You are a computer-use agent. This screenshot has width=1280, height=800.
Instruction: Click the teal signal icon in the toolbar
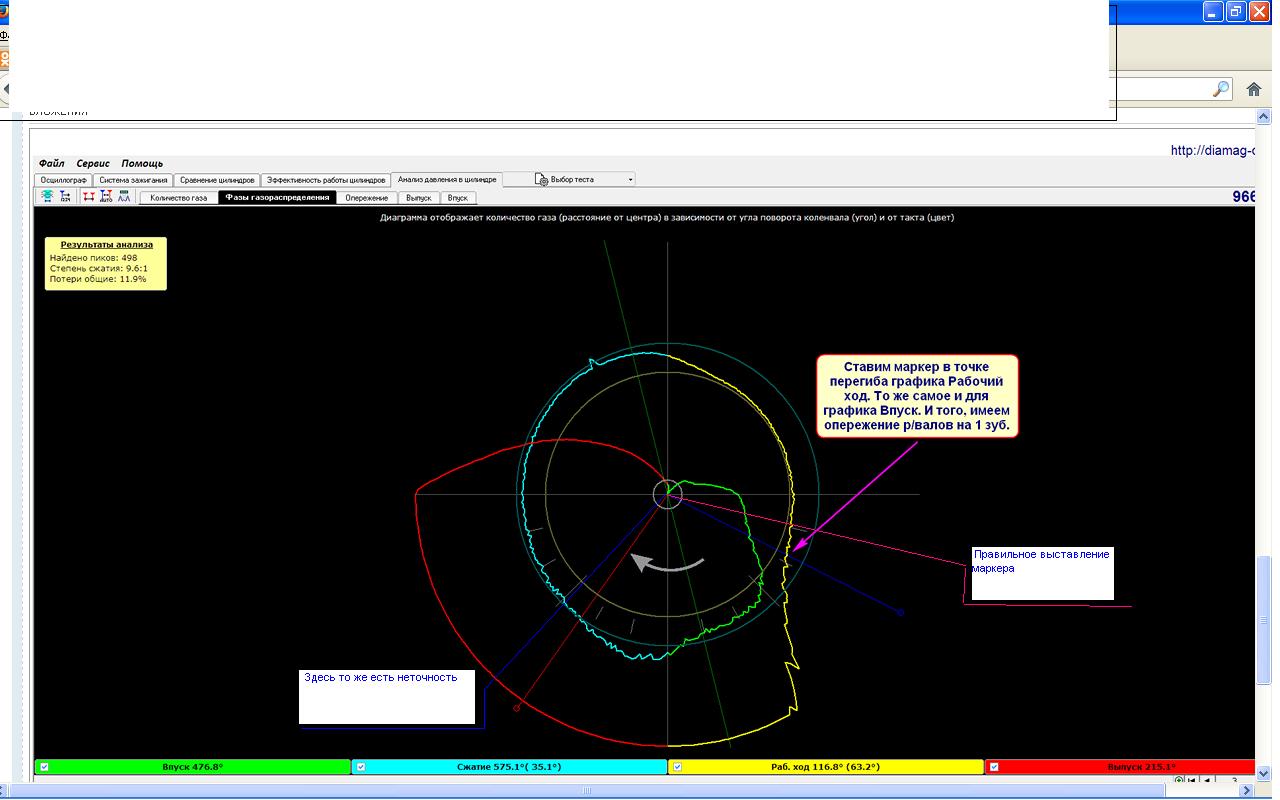47,197
